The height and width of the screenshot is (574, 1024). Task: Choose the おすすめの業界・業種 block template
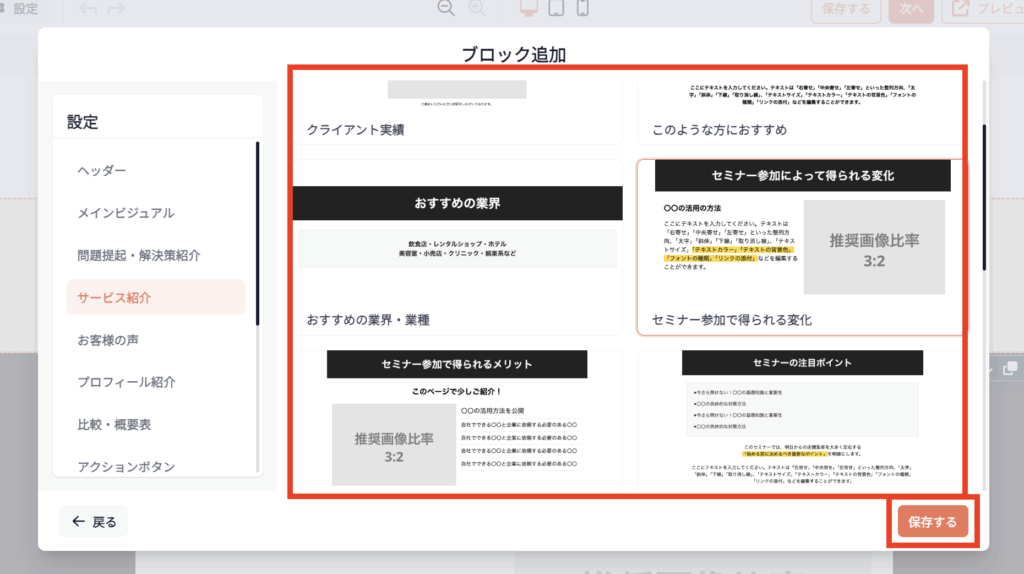tap(457, 248)
